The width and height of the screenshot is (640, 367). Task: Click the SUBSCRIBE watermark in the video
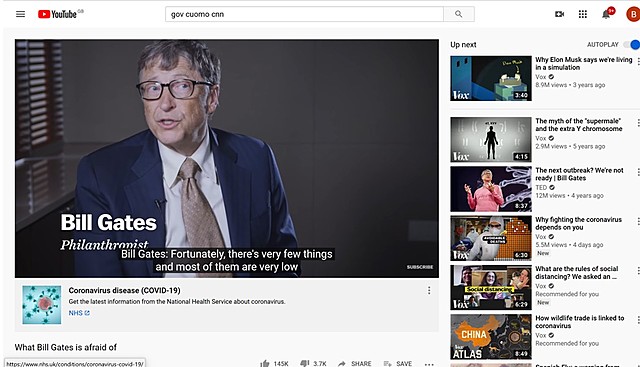coord(420,267)
